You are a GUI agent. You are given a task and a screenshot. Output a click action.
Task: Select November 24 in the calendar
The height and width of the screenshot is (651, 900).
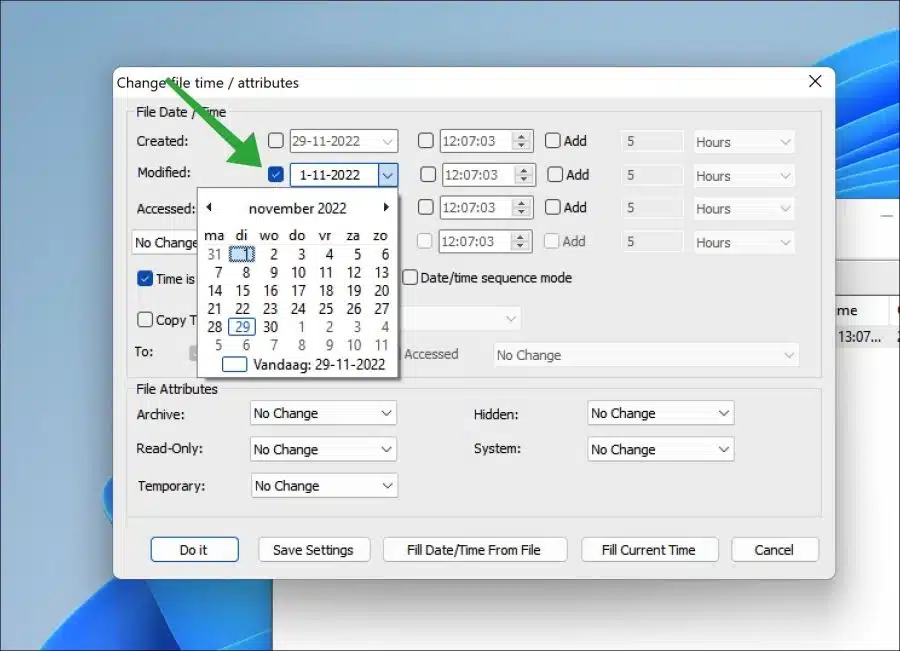[x=298, y=309]
